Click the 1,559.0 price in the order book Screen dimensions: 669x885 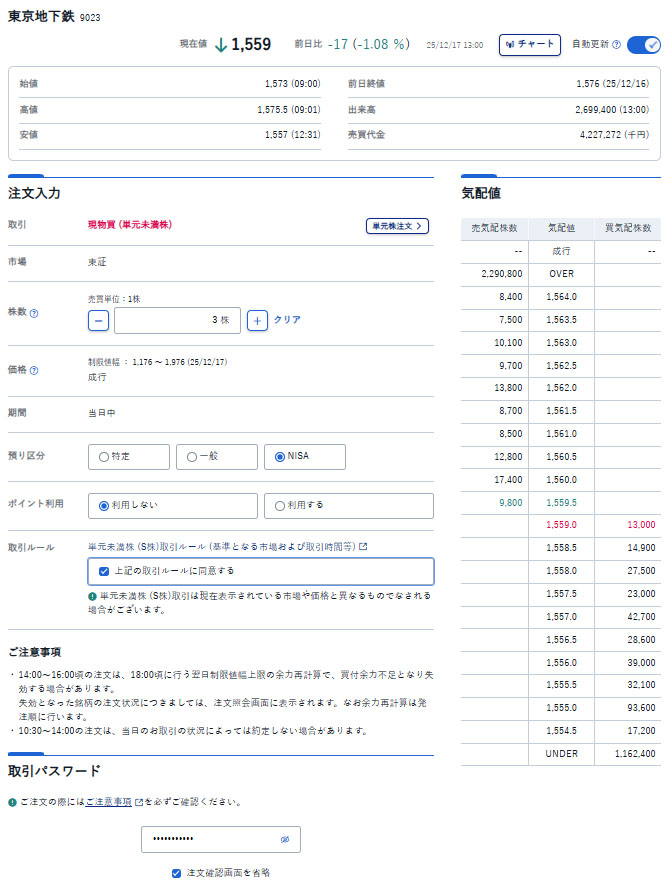561,523
